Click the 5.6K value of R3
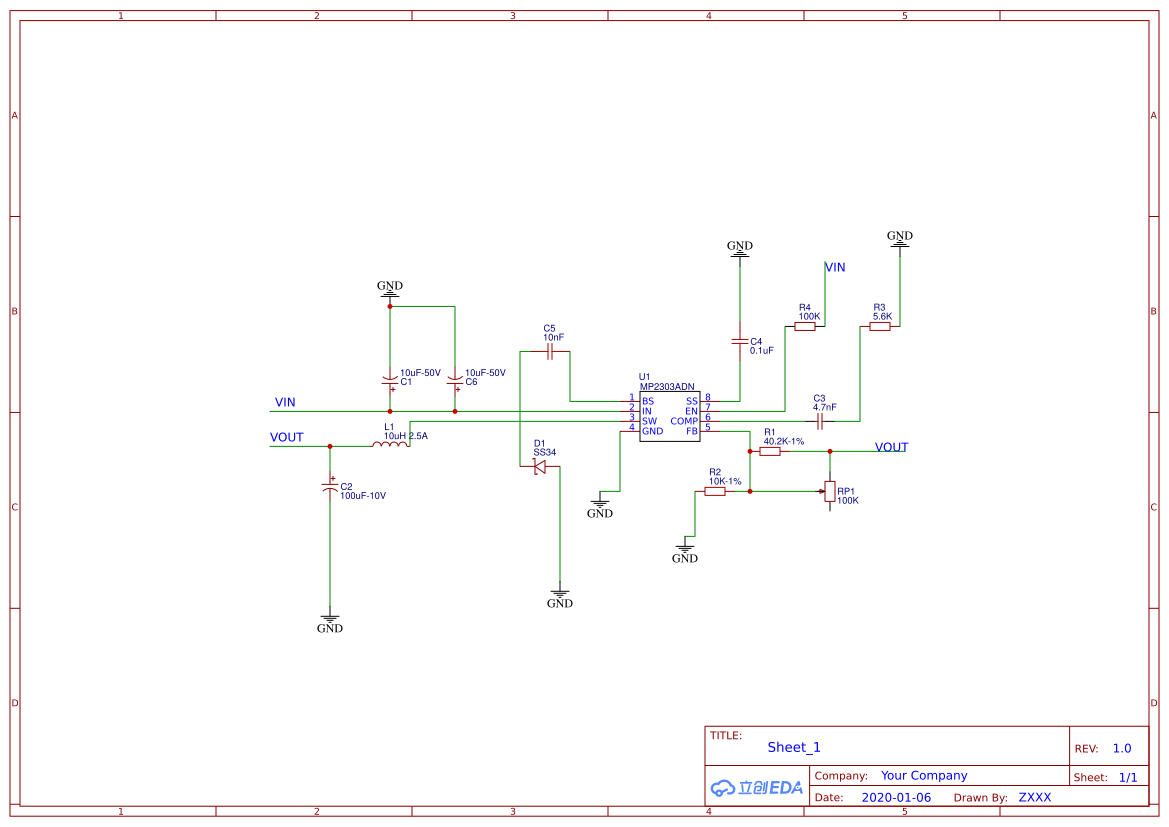Viewport: 1169px width, 827px height. tap(882, 316)
